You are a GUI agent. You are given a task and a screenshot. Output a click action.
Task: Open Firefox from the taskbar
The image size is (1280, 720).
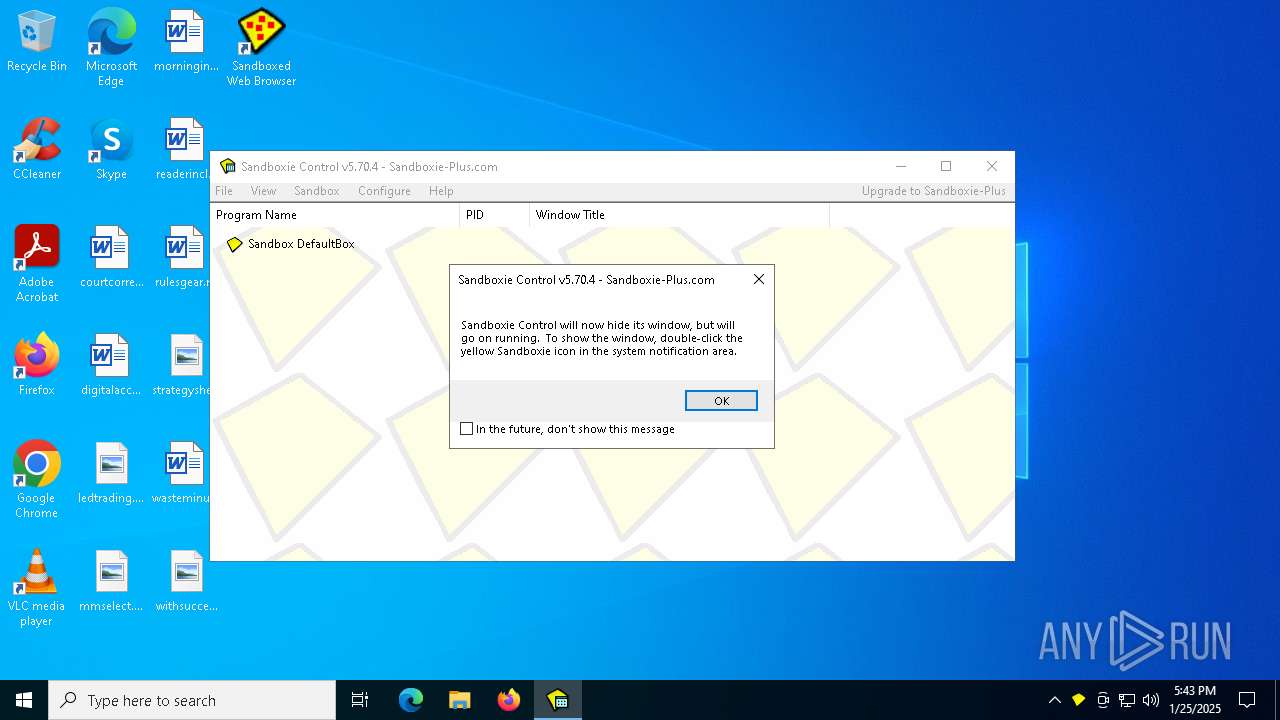coord(509,700)
